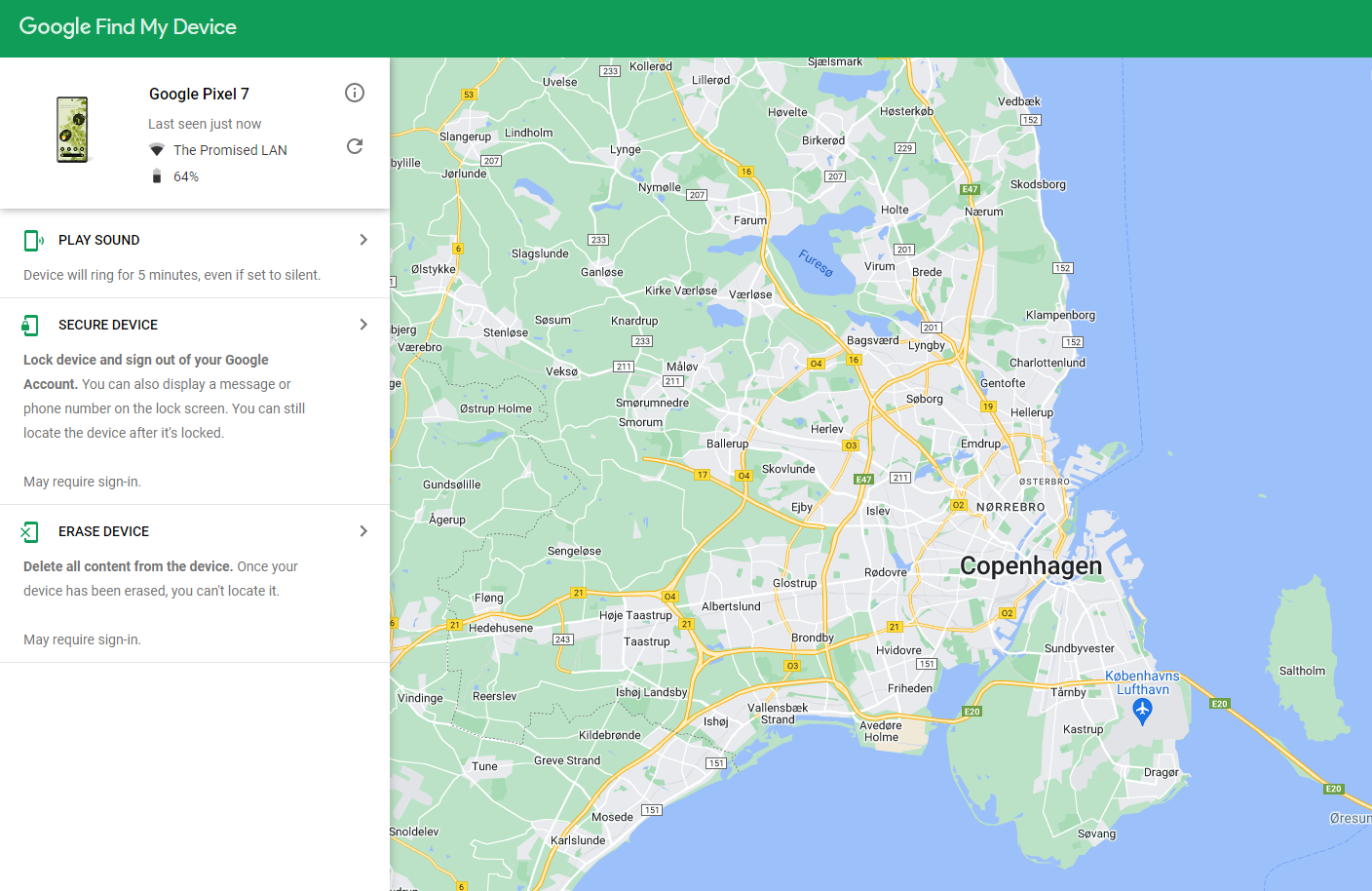
Task: Select the SECURE DEVICE option
Action: pos(195,402)
